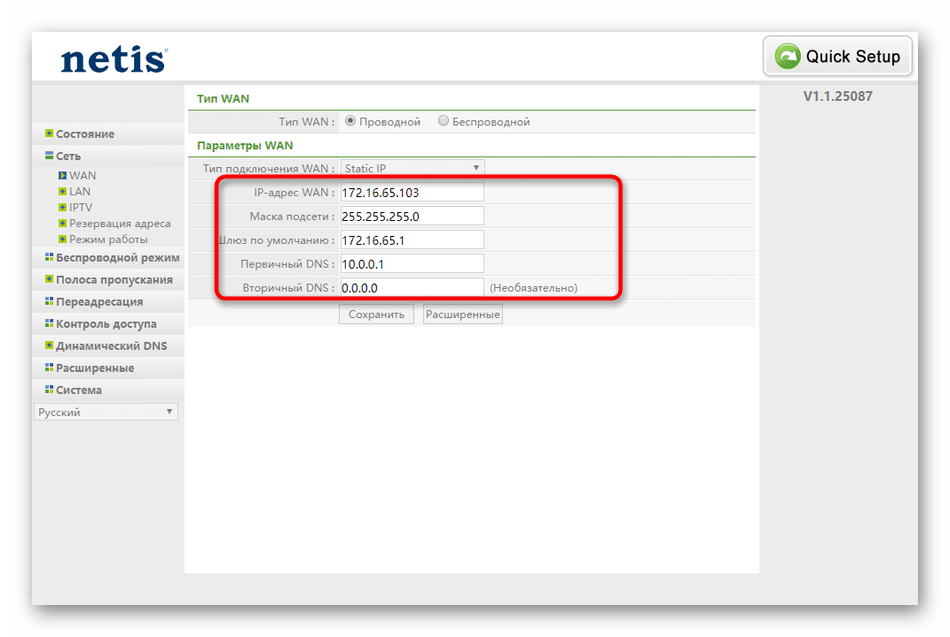Open the Русский language dropdown

[106, 412]
